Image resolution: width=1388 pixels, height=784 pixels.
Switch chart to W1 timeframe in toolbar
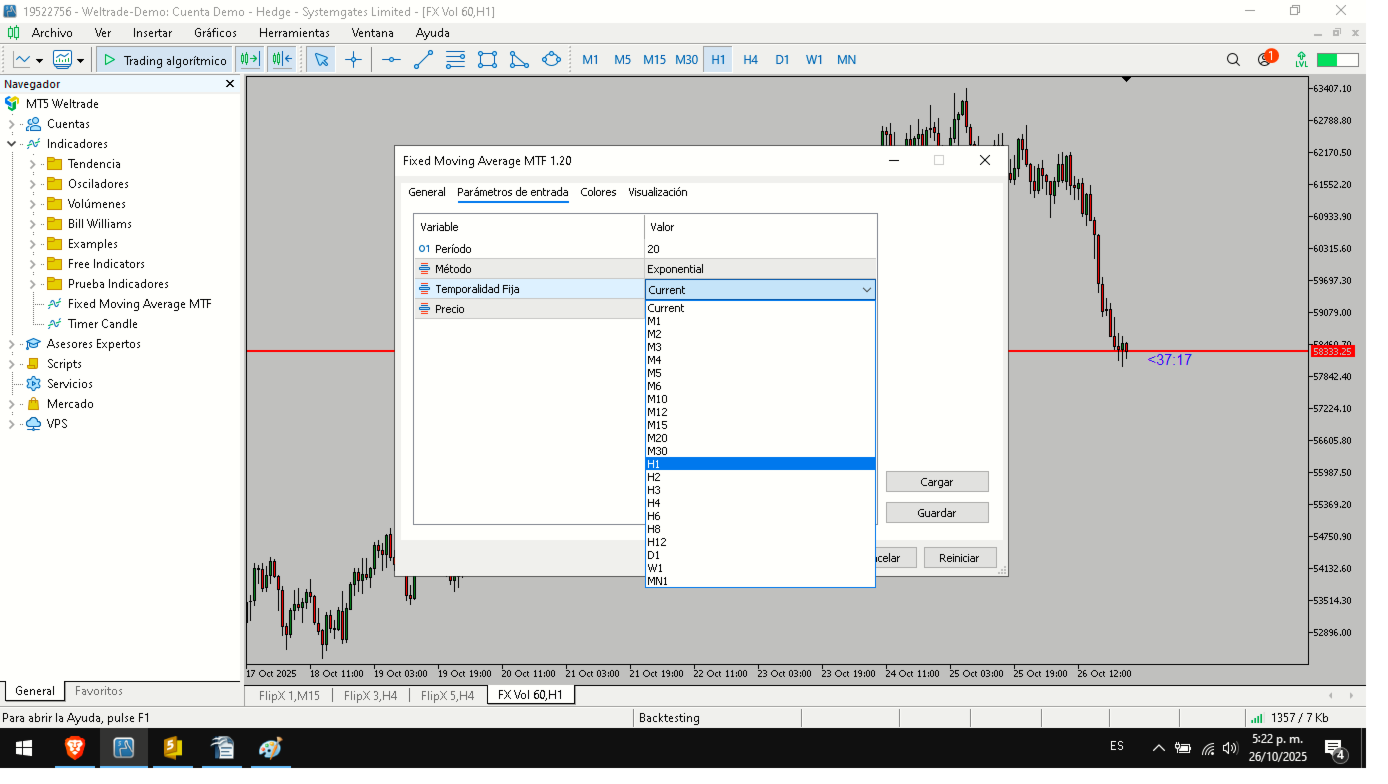[x=814, y=60]
